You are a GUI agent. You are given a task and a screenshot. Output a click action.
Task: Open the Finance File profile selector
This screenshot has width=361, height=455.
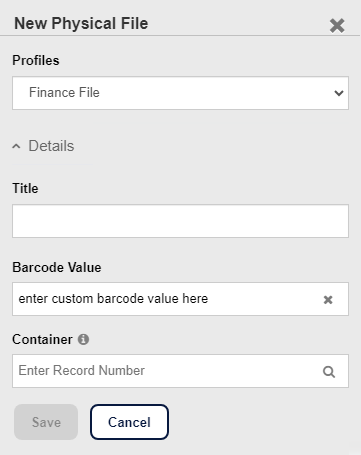pos(180,93)
